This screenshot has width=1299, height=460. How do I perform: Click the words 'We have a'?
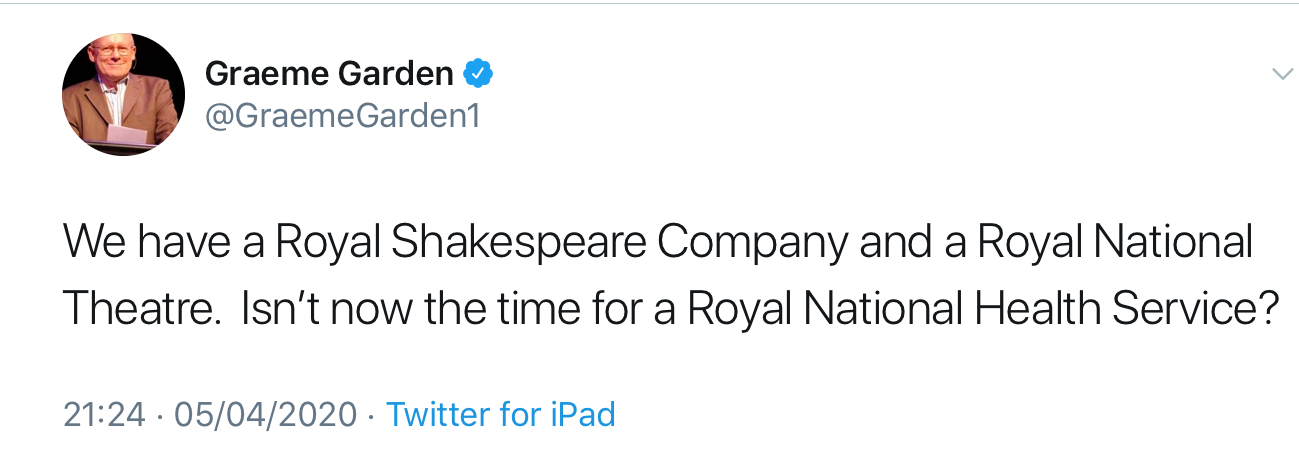click(161, 245)
